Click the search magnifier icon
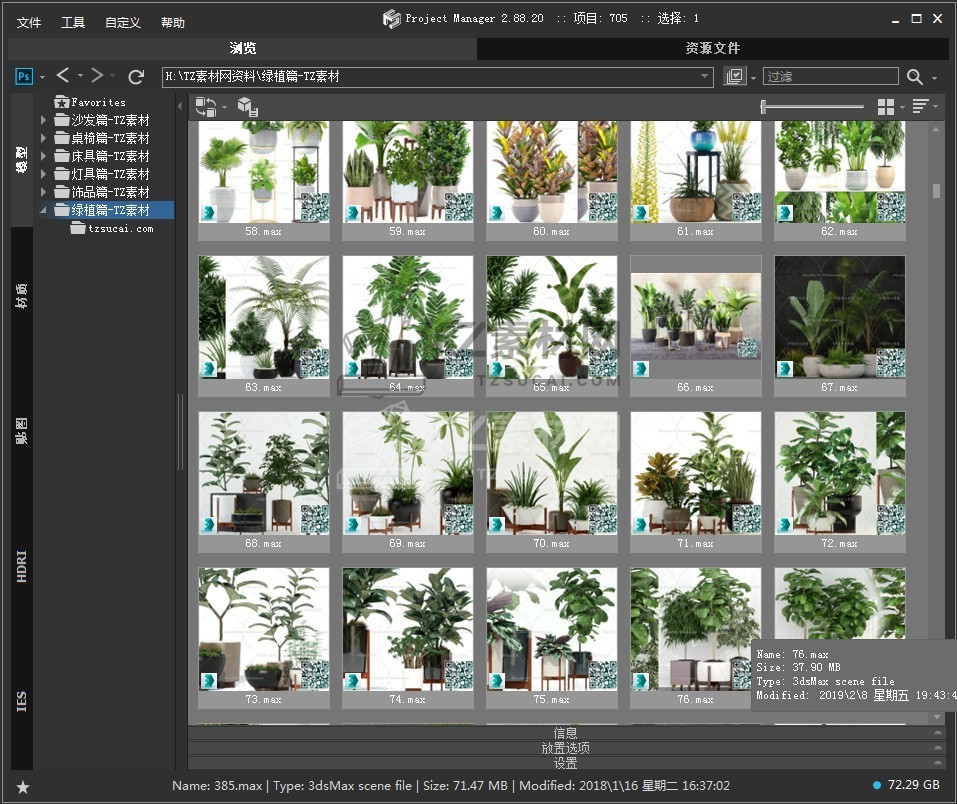This screenshot has width=957, height=804. (914, 77)
